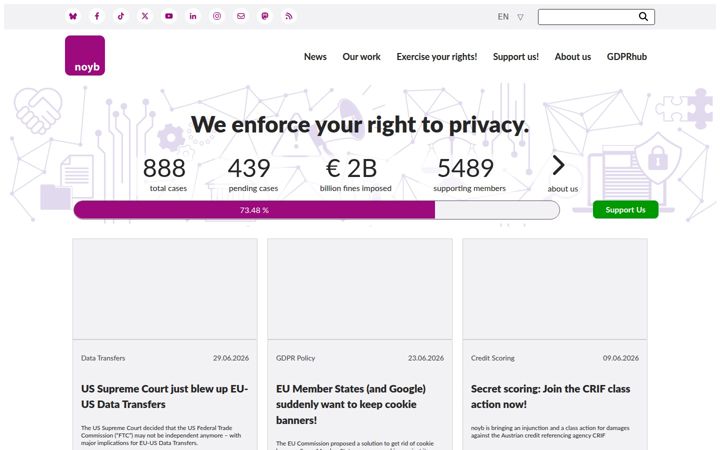This screenshot has width=720, height=450.
Task: Open US Supreme Court Data Transfers article
Action: tap(164, 396)
